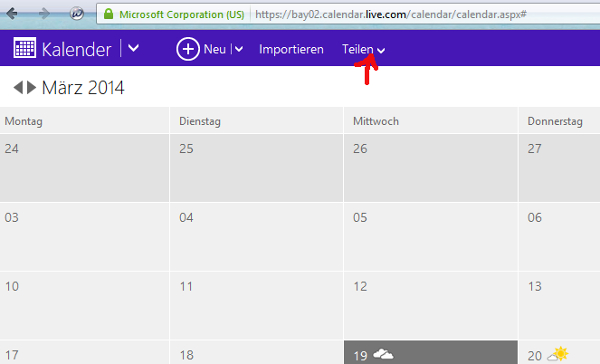The height and width of the screenshot is (364, 600).
Task: Select the day cell 27
Action: [x=559, y=168]
